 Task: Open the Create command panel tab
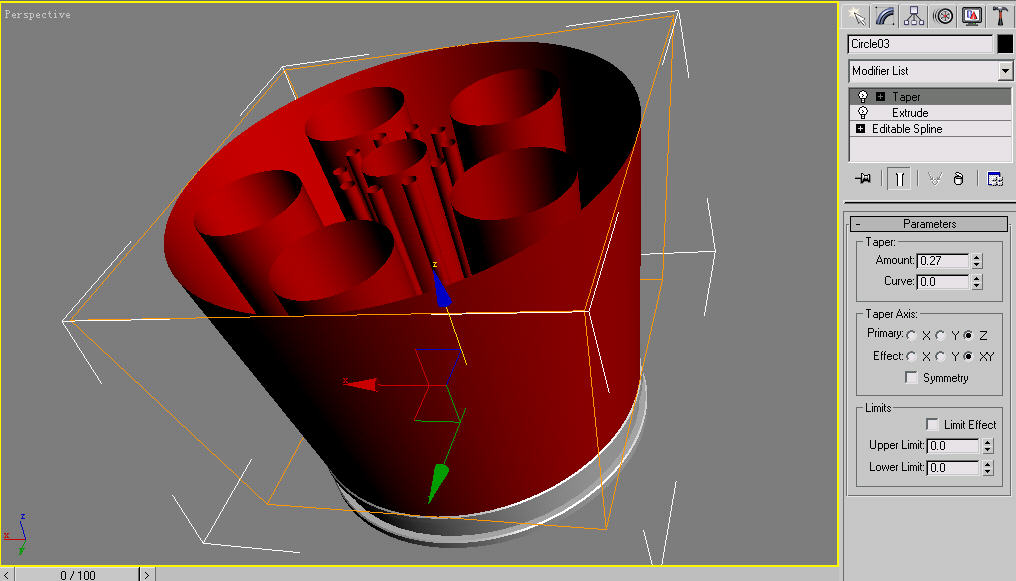pyautogui.click(x=855, y=16)
